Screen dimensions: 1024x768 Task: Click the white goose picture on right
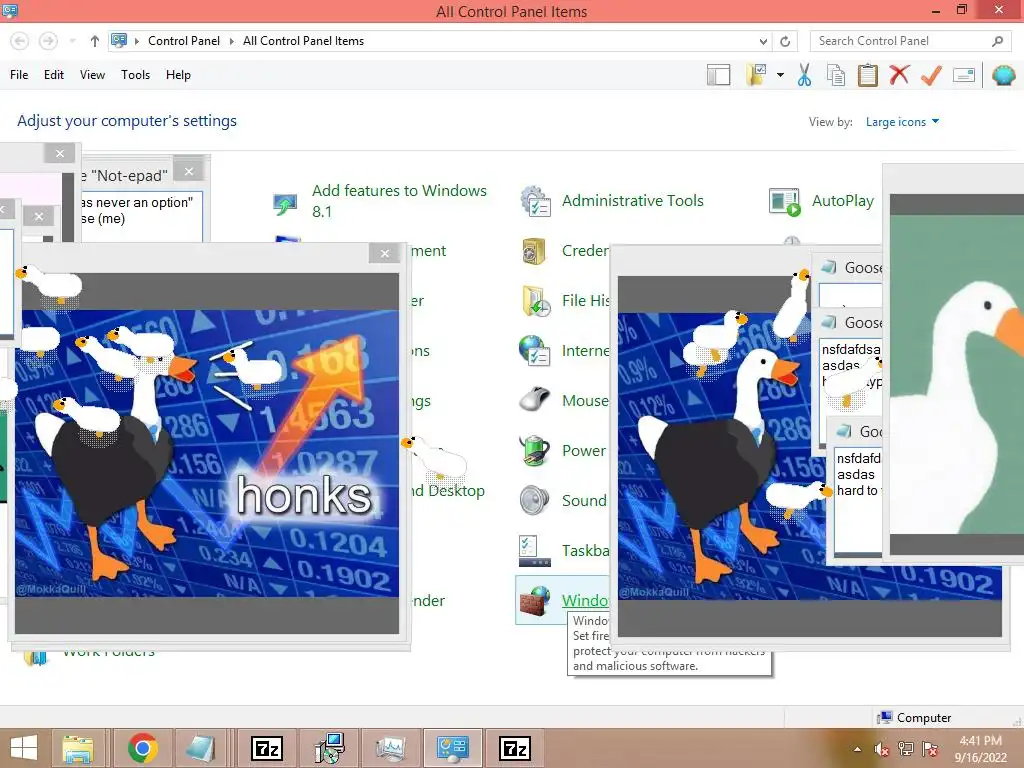957,374
